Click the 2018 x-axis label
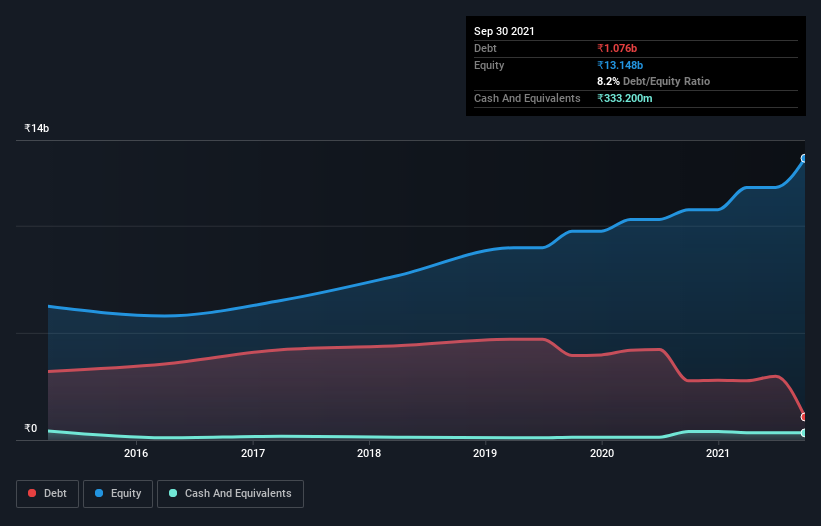 click(x=369, y=453)
